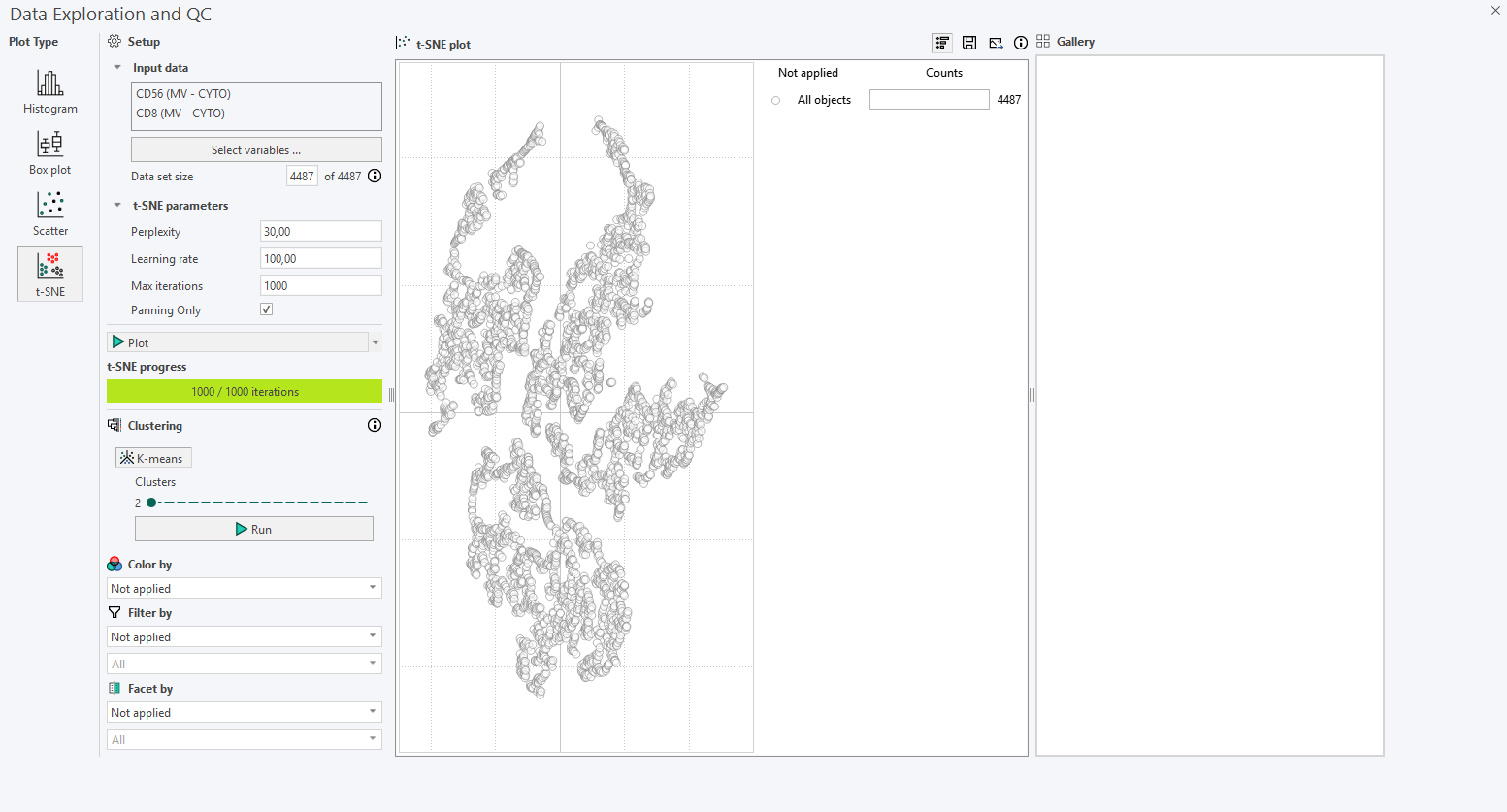Image resolution: width=1507 pixels, height=812 pixels.
Task: Export the plot image
Action: pos(995,43)
